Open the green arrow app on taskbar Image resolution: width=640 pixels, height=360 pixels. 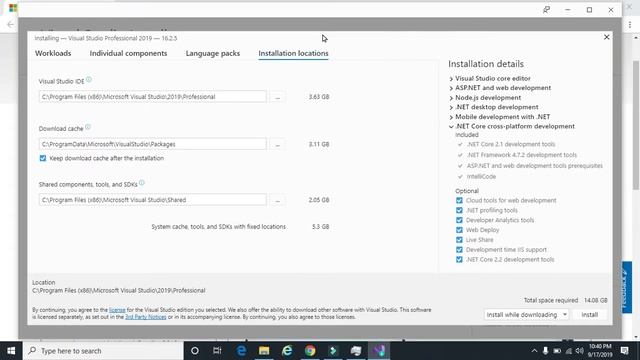[x=333, y=351]
